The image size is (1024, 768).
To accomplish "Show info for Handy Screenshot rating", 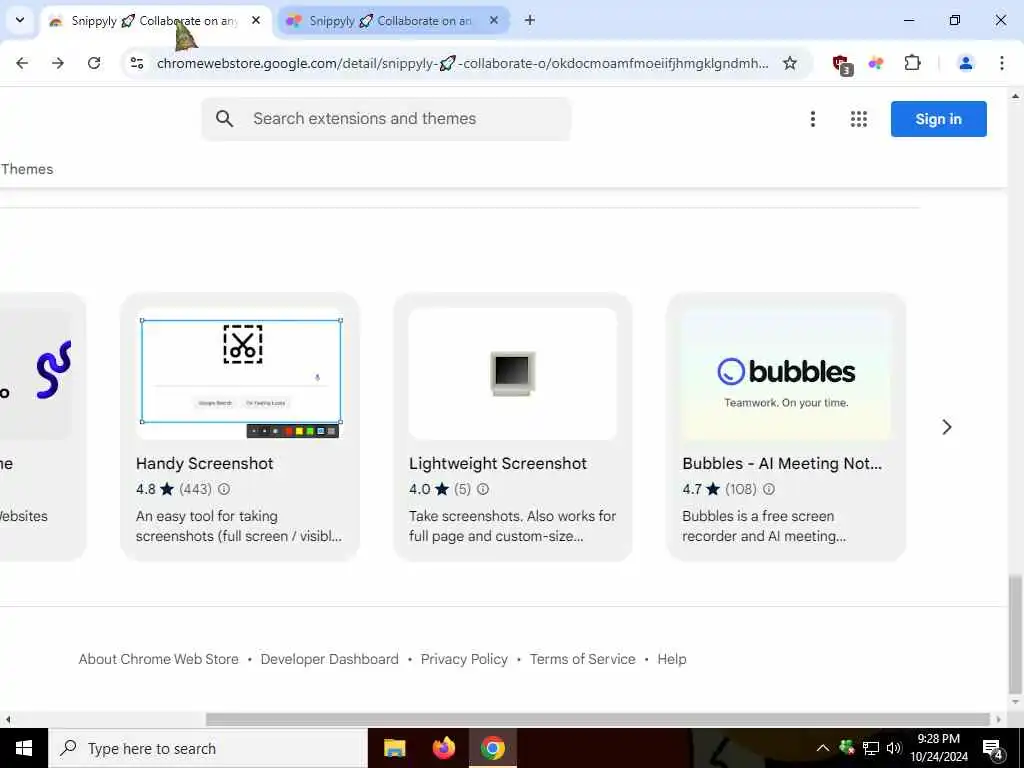I will click(x=223, y=488).
